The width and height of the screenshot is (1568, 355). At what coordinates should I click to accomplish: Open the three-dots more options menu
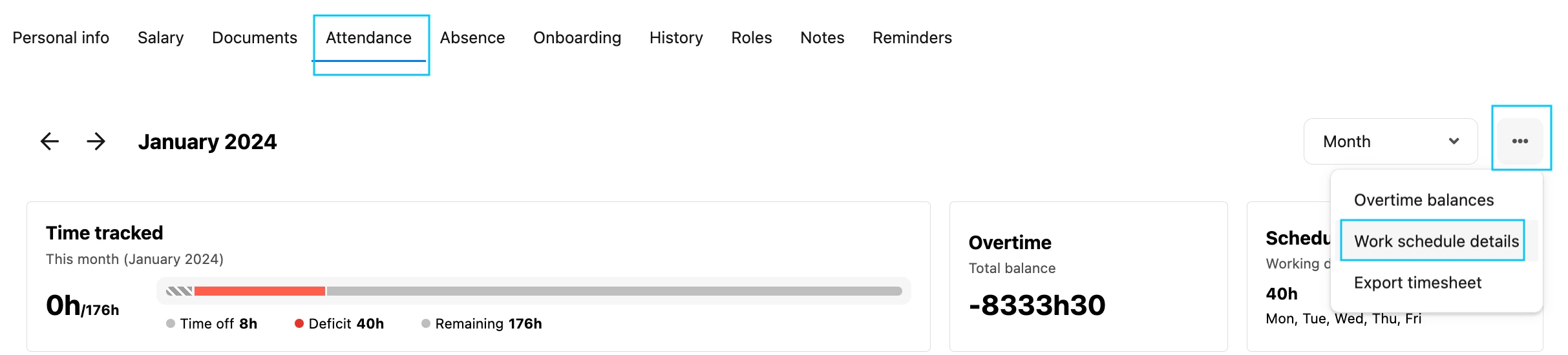[1520, 141]
